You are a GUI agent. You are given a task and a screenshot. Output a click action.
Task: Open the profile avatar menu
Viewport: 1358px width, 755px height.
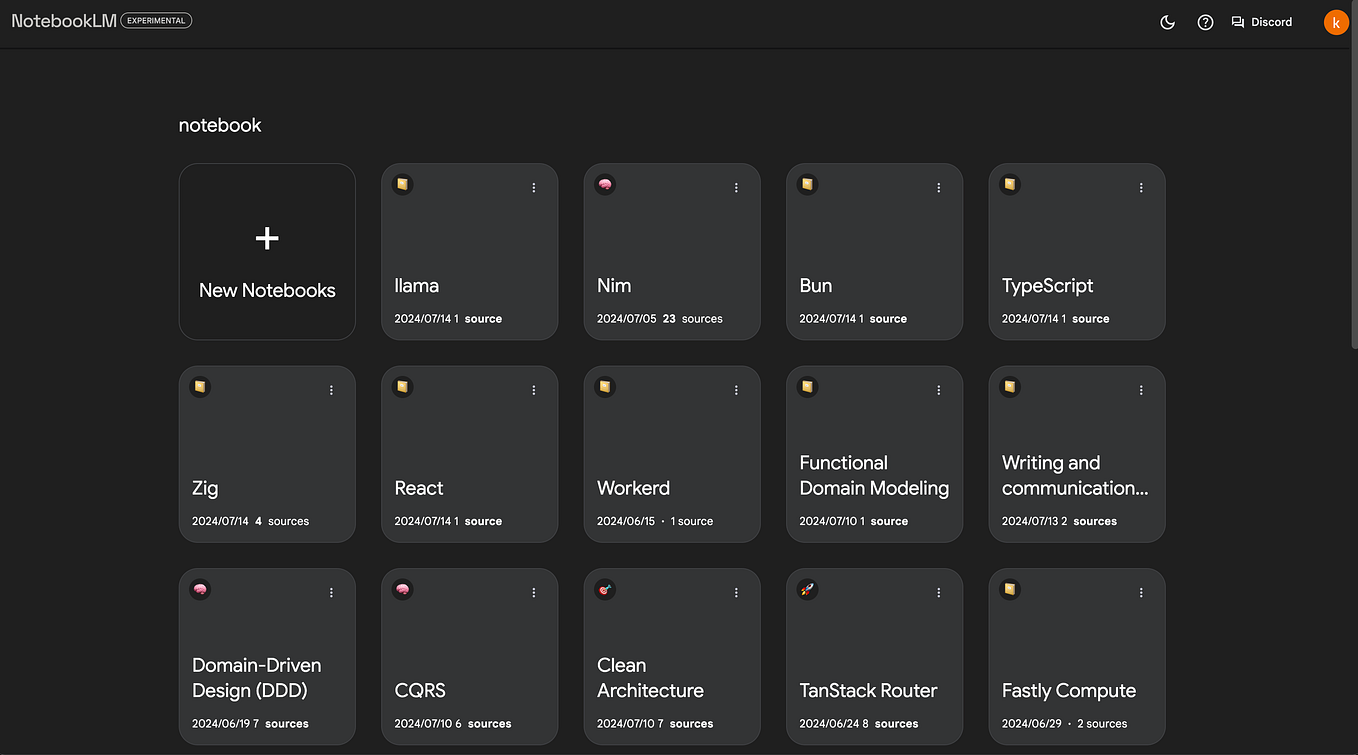(1337, 21)
